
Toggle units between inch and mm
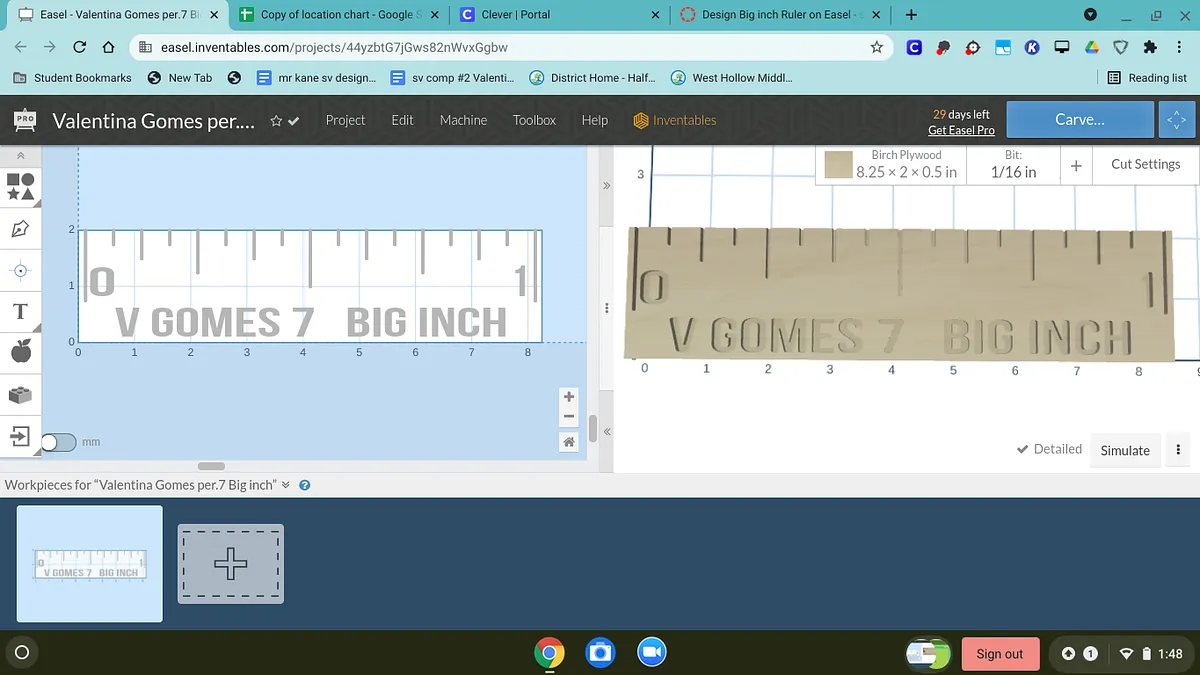click(58, 442)
